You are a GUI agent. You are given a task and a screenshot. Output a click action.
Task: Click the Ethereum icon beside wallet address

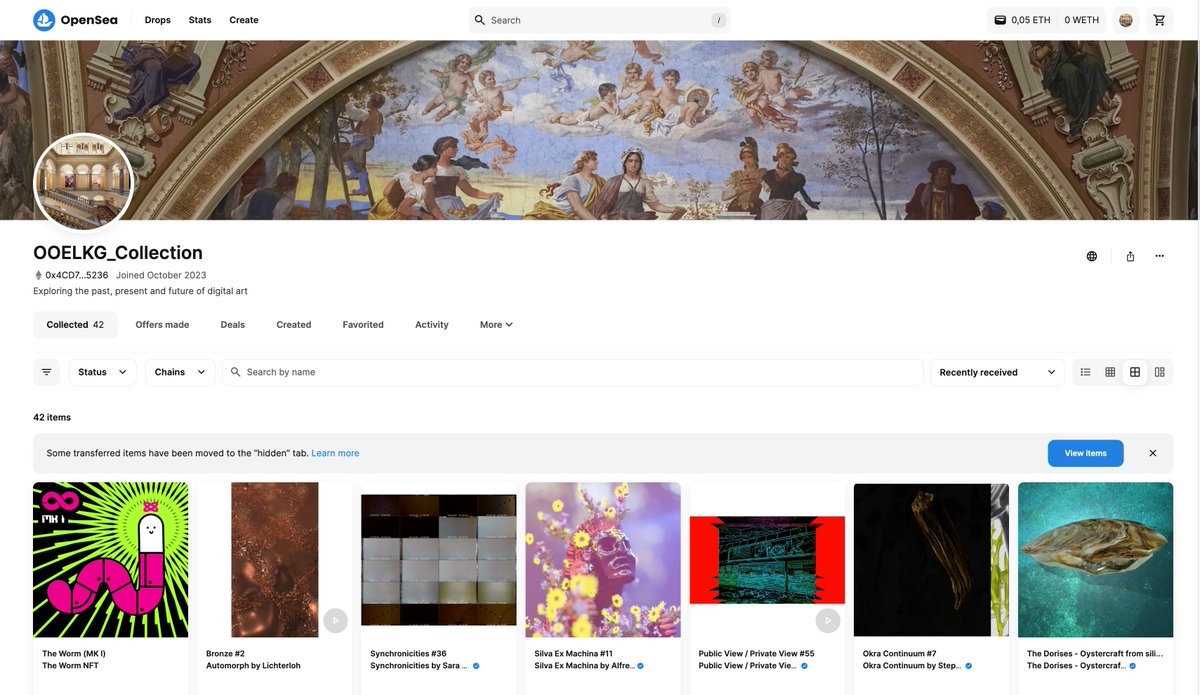coord(38,275)
